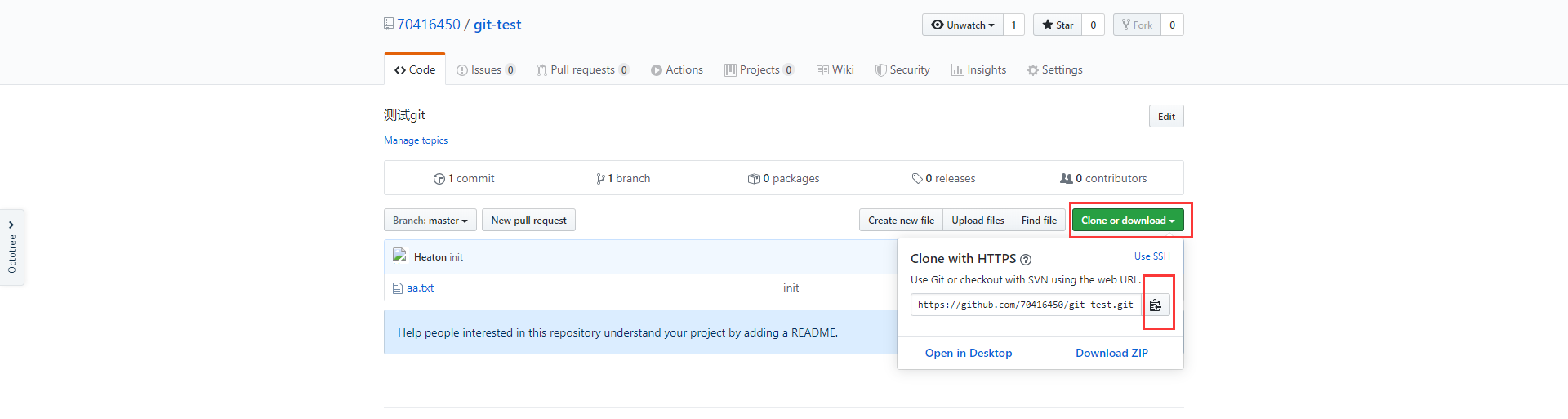Select the HTTPS clone URL field
Image resolution: width=1568 pixels, height=419 pixels.
pos(1026,305)
